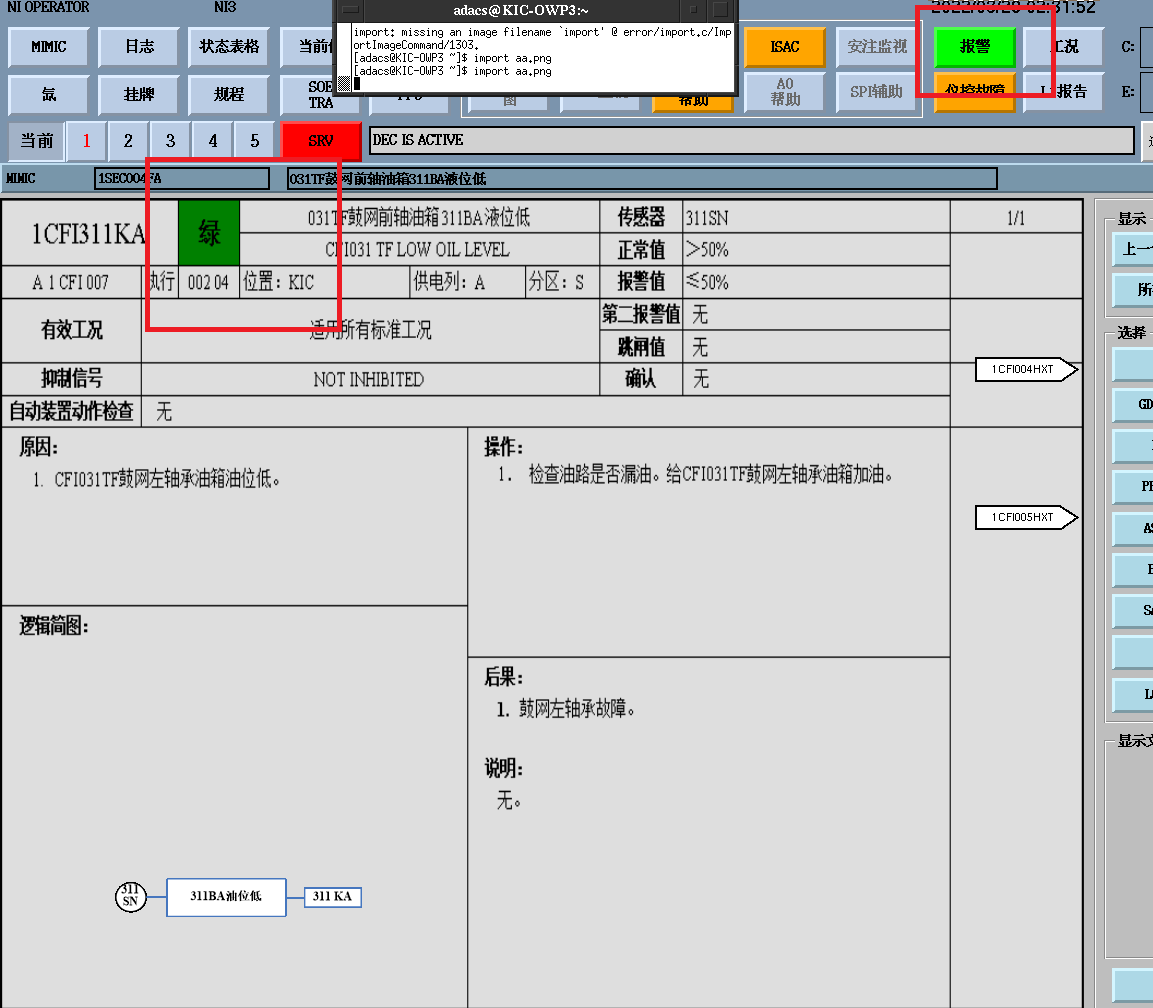The height and width of the screenshot is (1008, 1153).
Task: Switch to page tab 5
Action: [x=255, y=141]
